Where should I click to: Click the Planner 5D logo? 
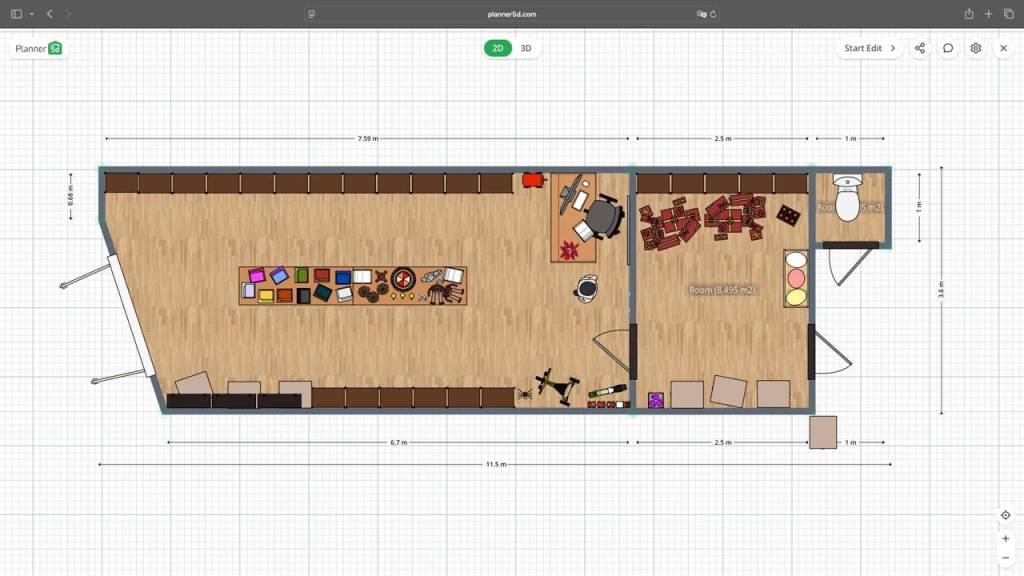[39, 48]
